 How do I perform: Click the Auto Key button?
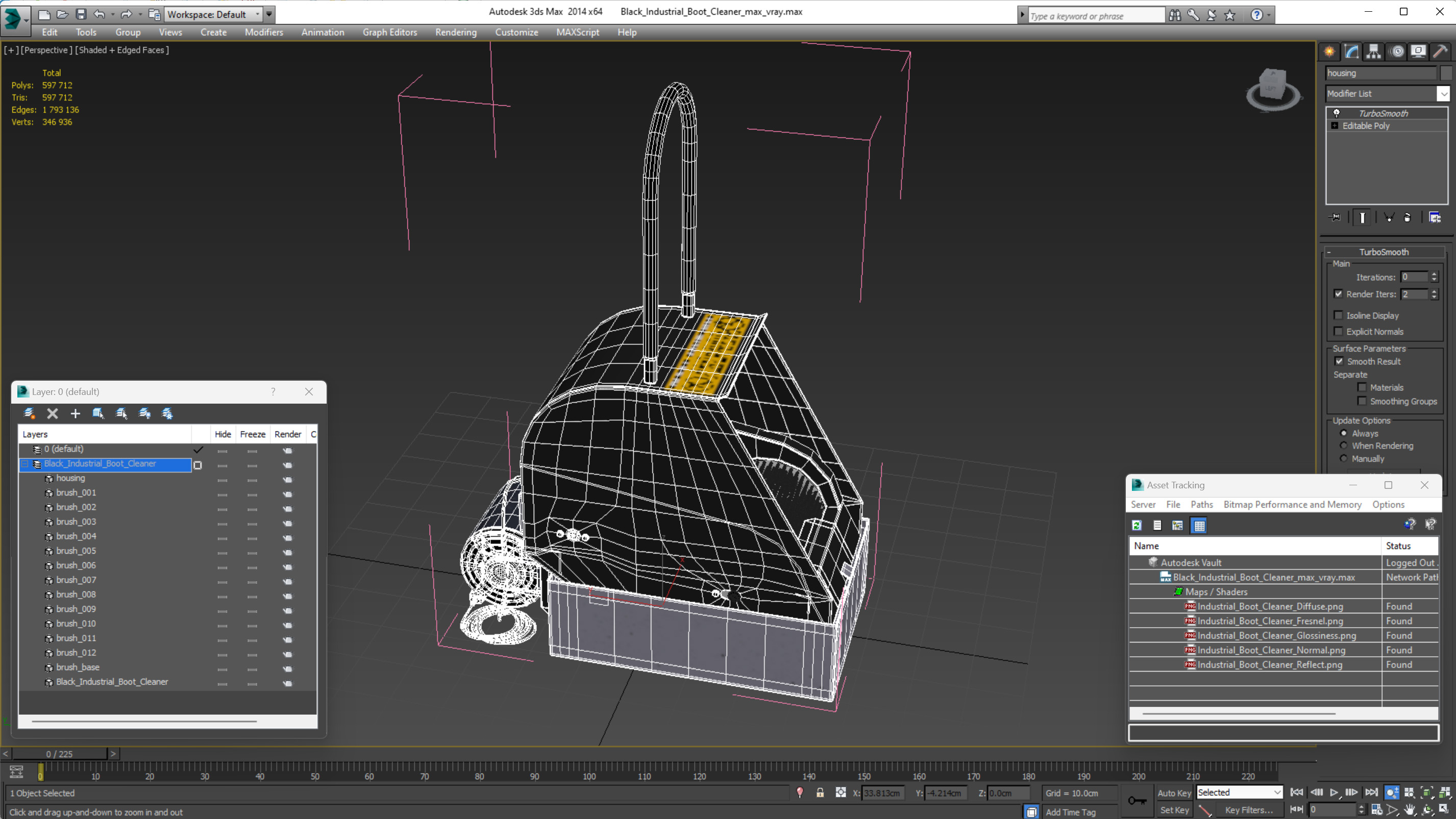[1174, 793]
